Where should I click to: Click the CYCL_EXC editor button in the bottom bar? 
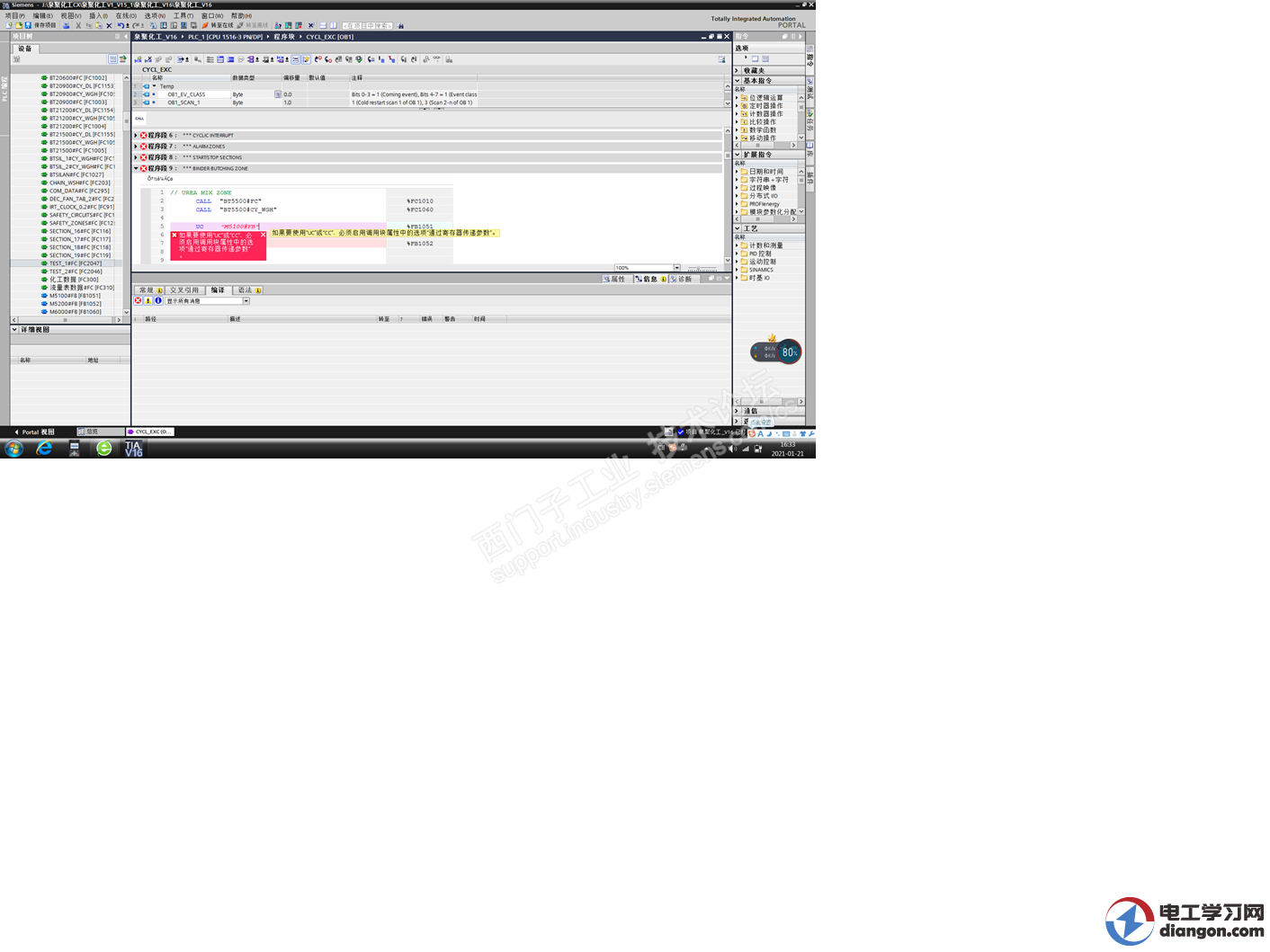point(149,432)
